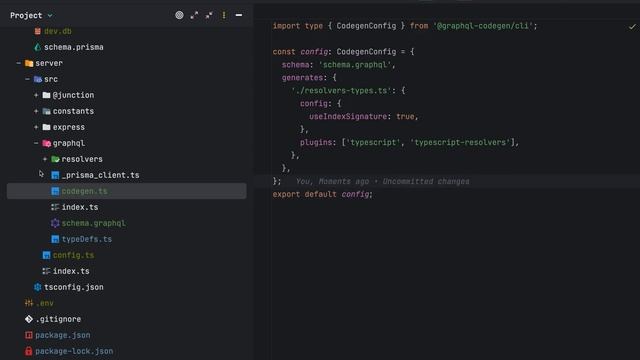Click the @junction folder icon
Viewport: 640px width, 360px height.
[x=47, y=95]
